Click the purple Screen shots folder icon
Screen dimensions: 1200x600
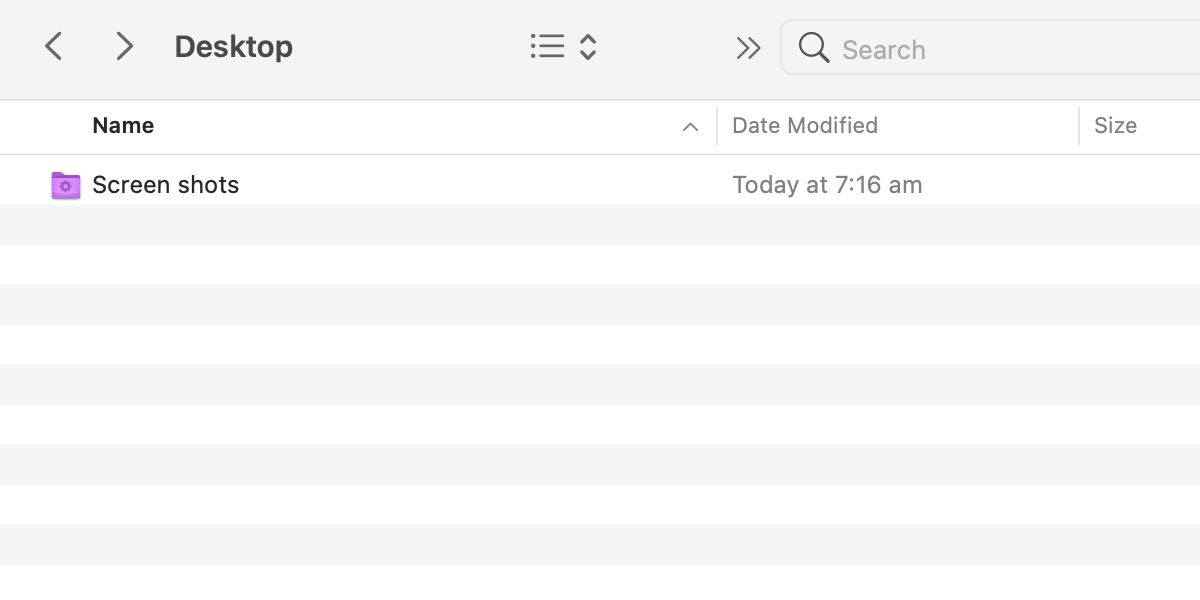click(x=66, y=185)
